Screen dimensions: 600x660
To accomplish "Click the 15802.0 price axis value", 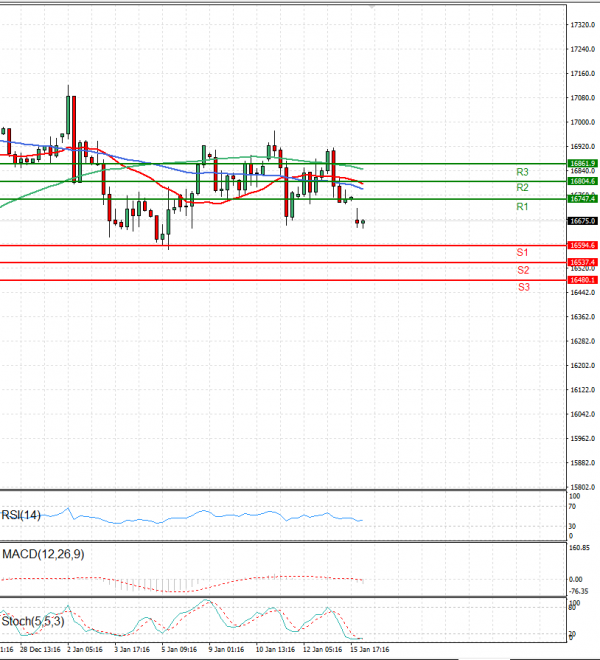I will (x=583, y=487).
